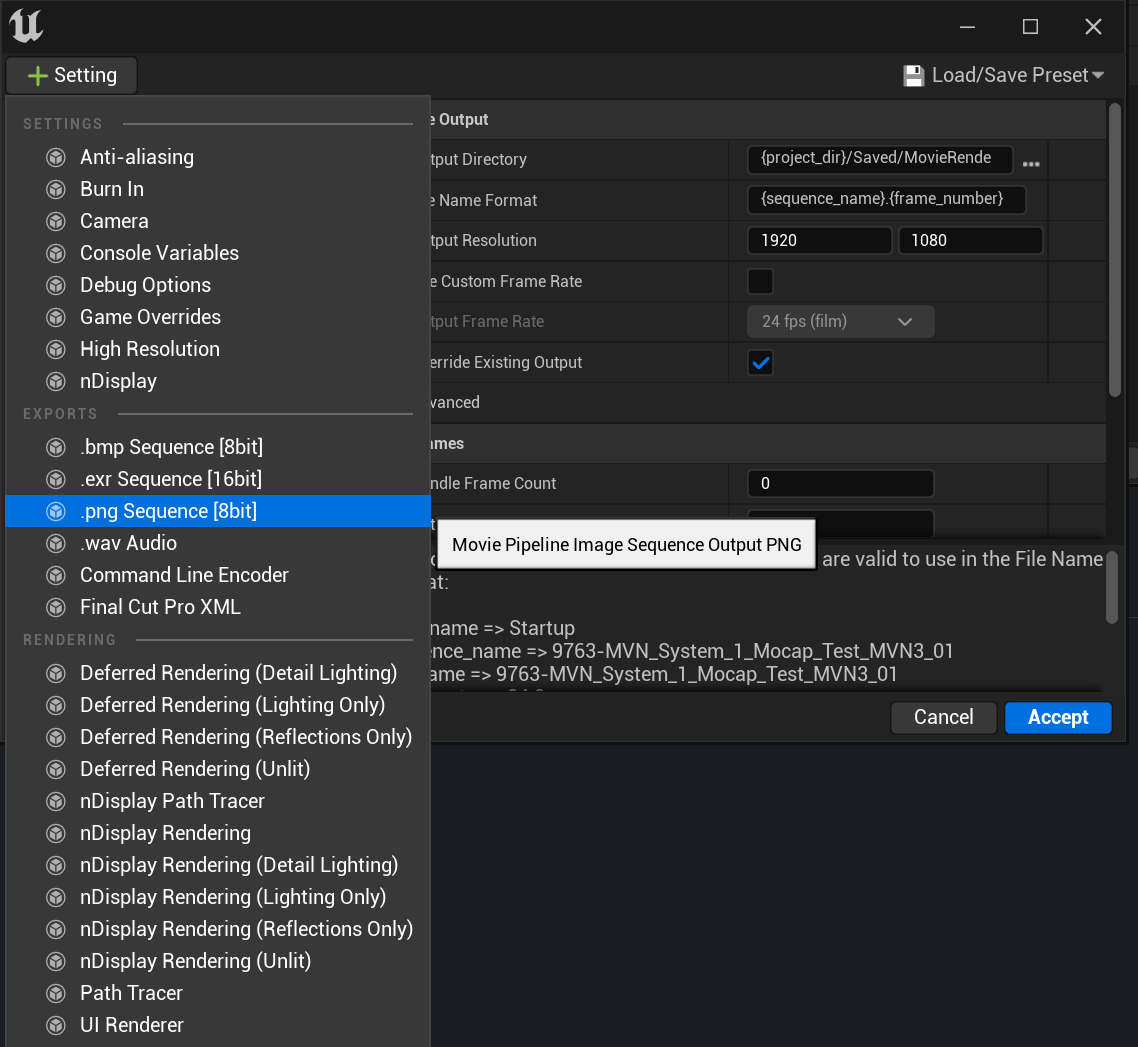
Task: Click the settings panel vertical scrollbar
Action: (x=1115, y=250)
